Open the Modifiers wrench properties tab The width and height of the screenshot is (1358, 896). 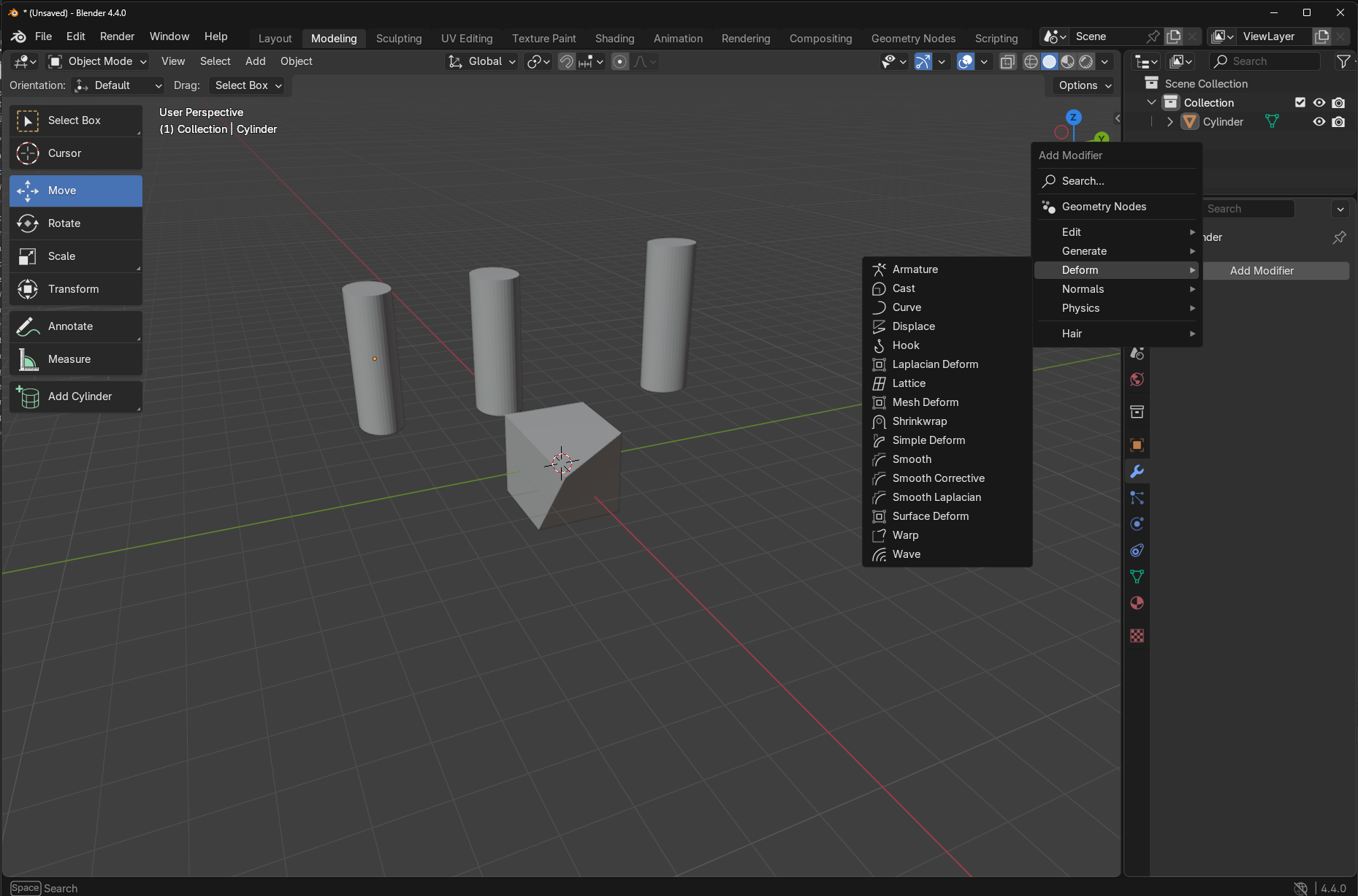[x=1137, y=472]
